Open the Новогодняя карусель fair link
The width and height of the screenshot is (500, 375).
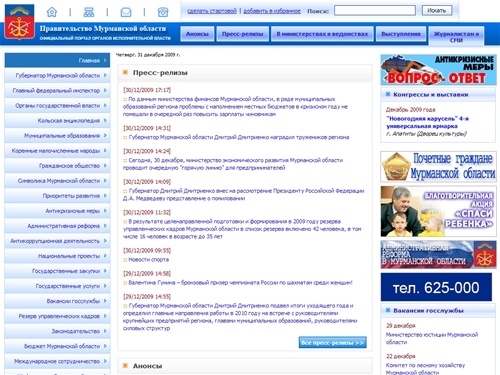(427, 122)
